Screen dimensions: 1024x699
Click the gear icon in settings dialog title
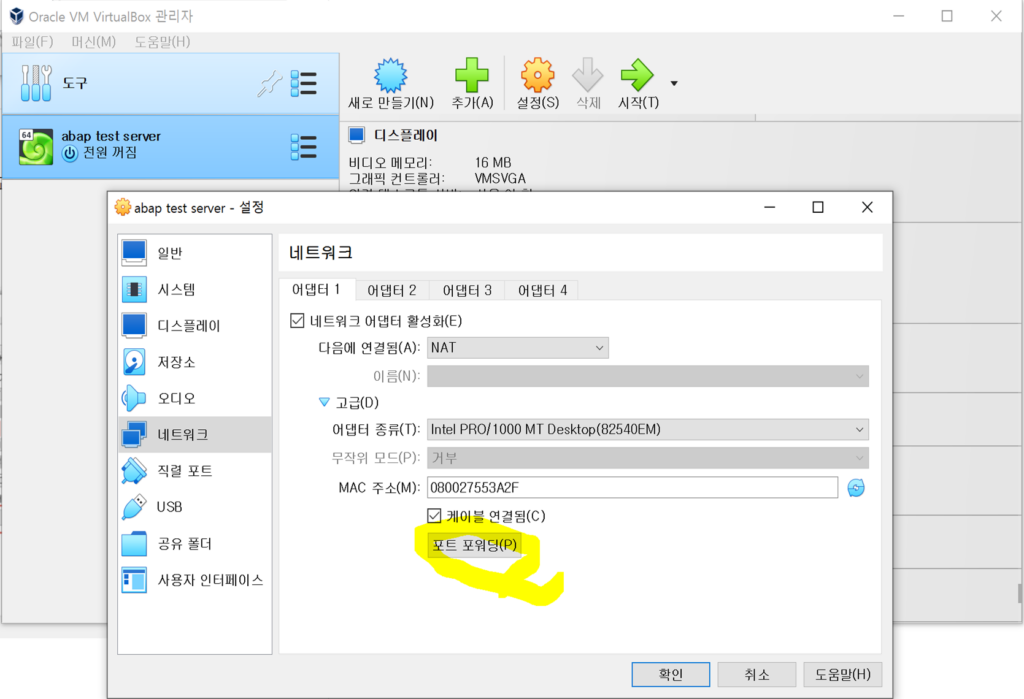(122, 207)
